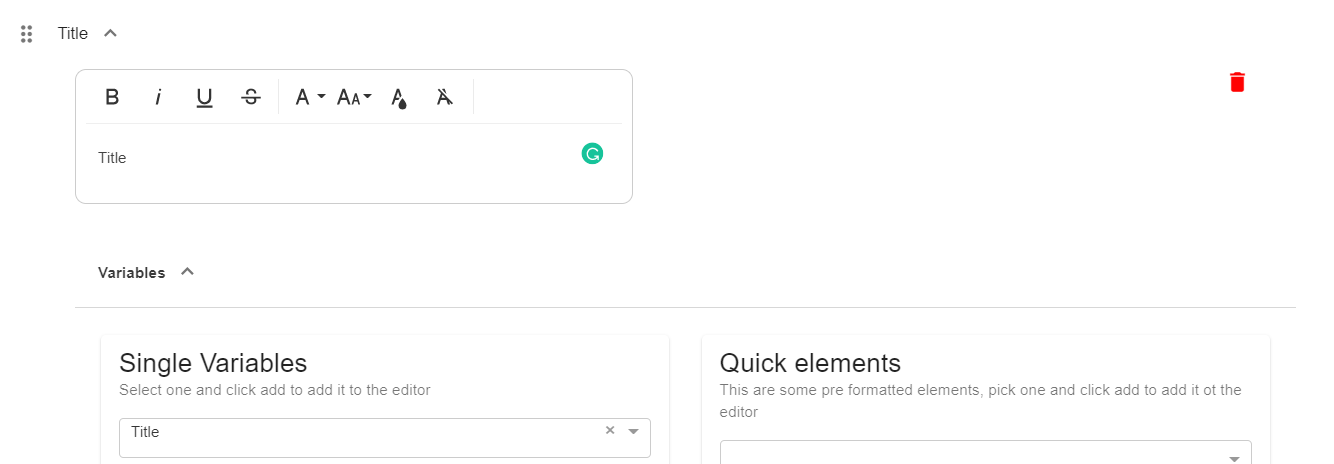This screenshot has width=1334, height=464.
Task: Open the Quick elements dropdown
Action: (985, 453)
